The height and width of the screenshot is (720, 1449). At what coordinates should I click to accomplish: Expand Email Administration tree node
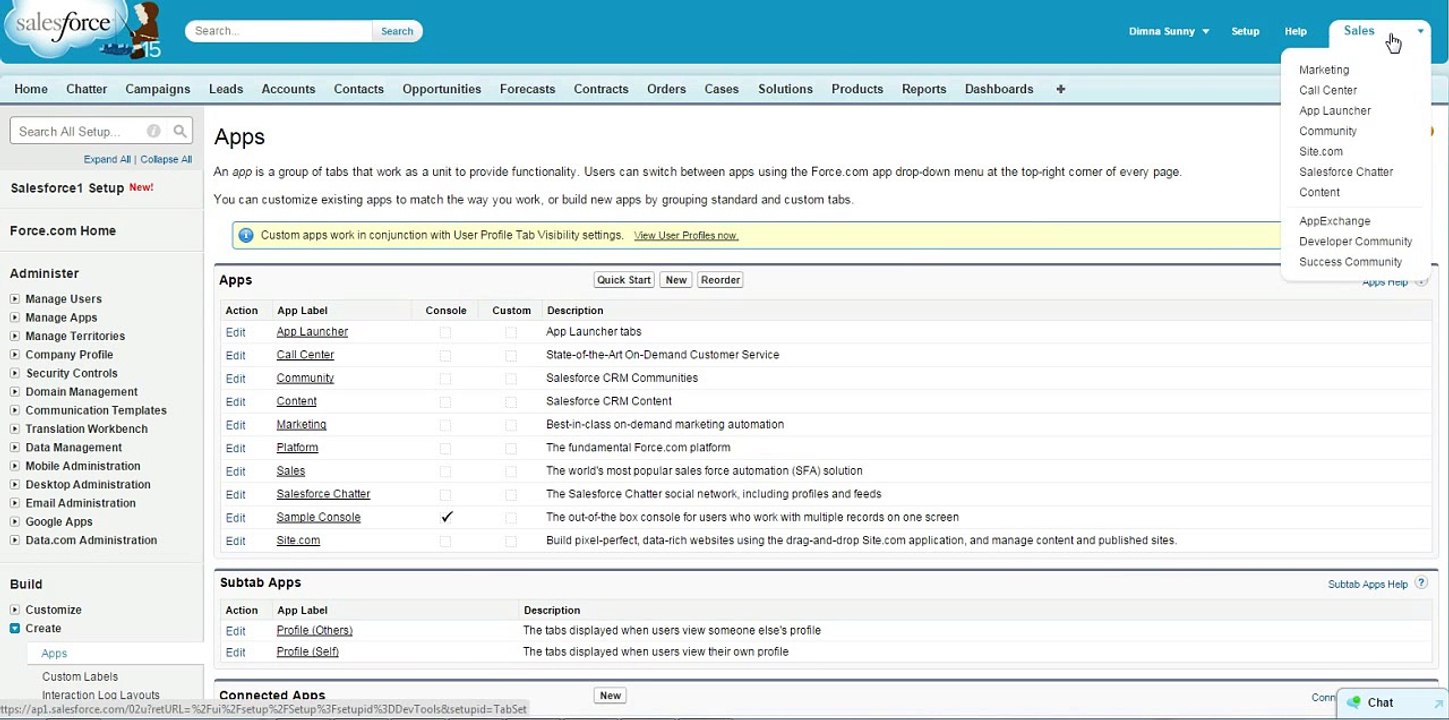tap(15, 504)
